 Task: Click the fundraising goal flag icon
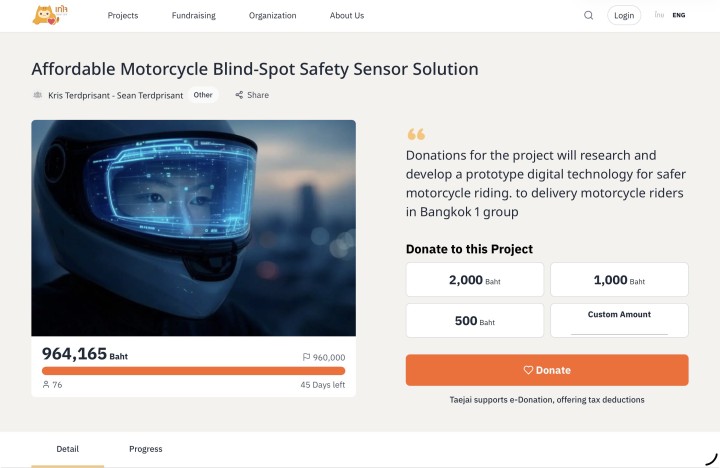tap(306, 357)
